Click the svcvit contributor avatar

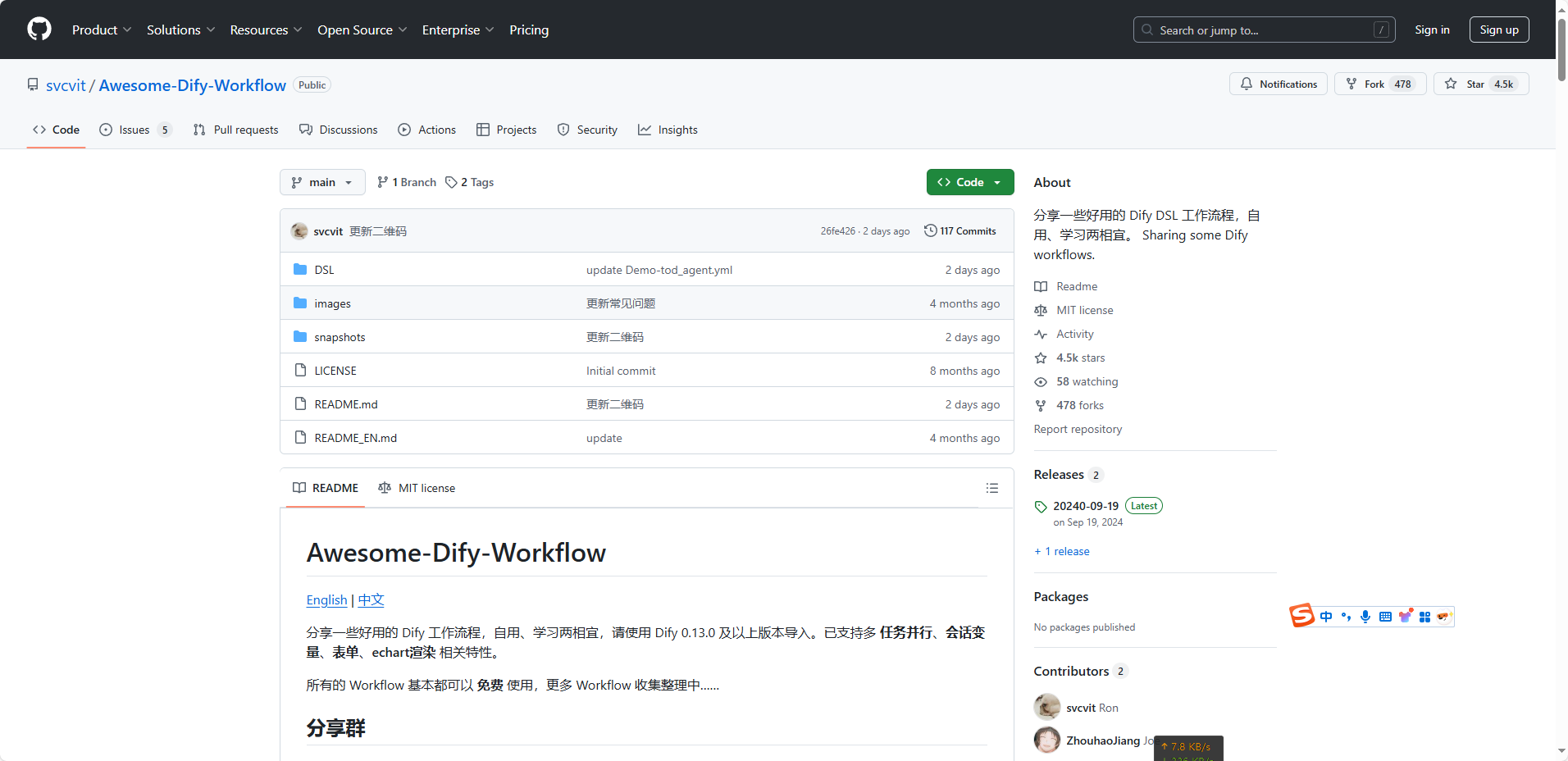point(1046,708)
